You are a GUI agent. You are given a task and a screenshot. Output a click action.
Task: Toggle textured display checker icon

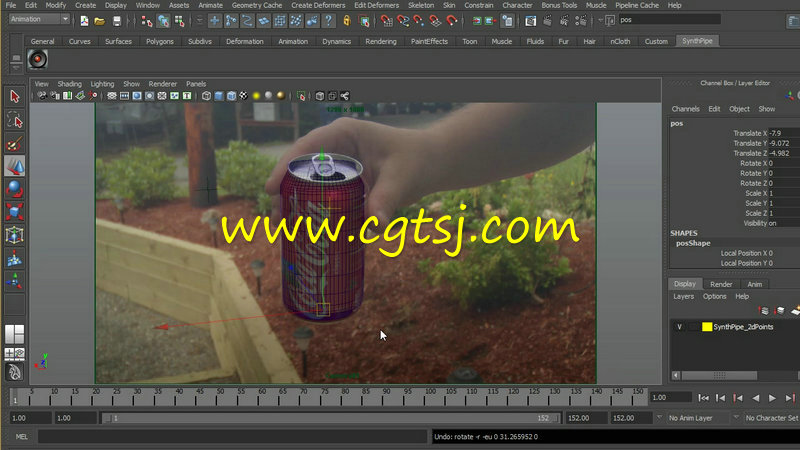coord(244,96)
